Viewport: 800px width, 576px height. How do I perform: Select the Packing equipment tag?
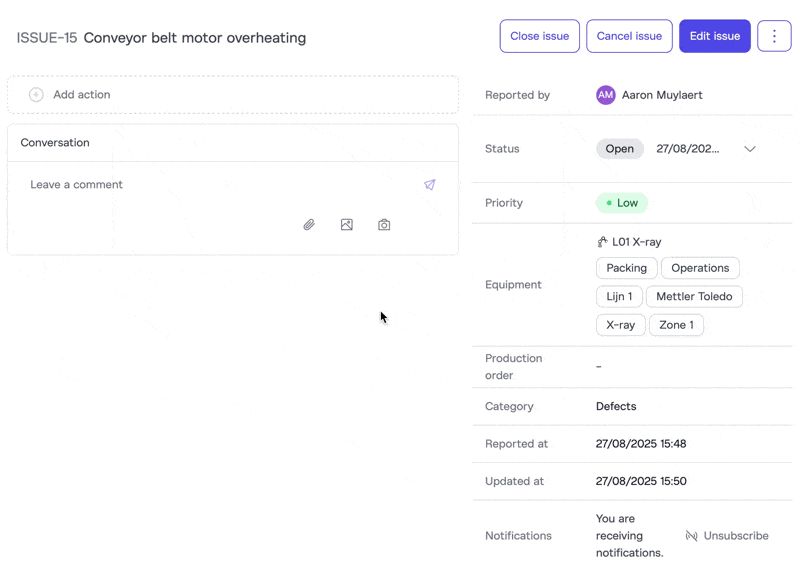(627, 268)
